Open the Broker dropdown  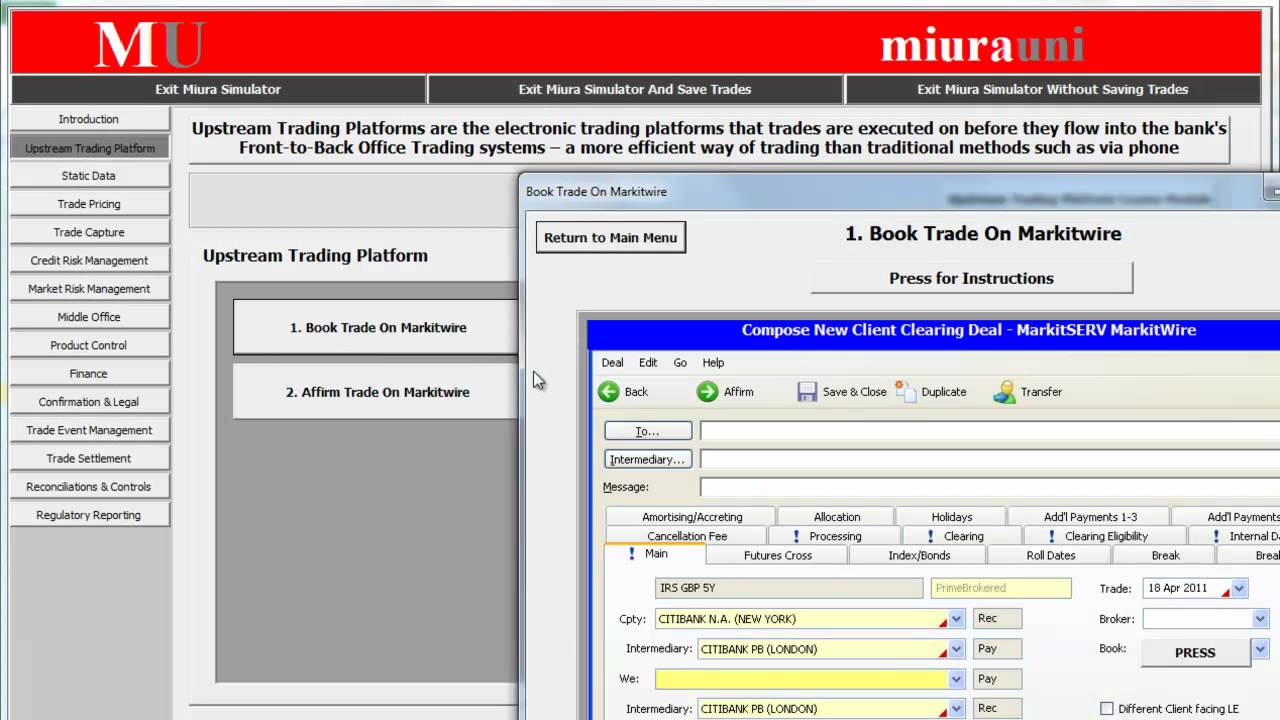1260,619
